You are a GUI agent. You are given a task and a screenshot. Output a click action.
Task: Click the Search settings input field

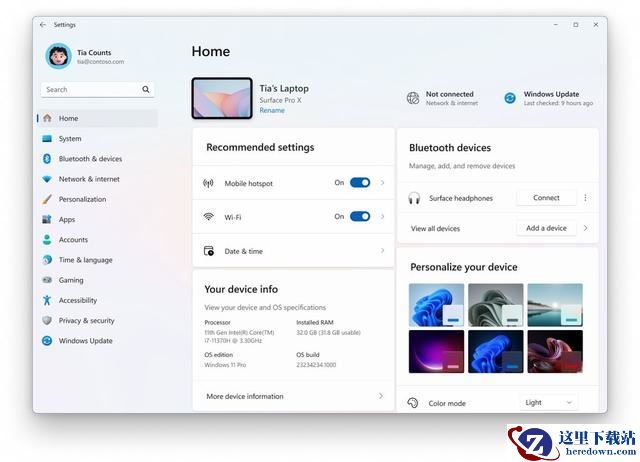click(98, 89)
